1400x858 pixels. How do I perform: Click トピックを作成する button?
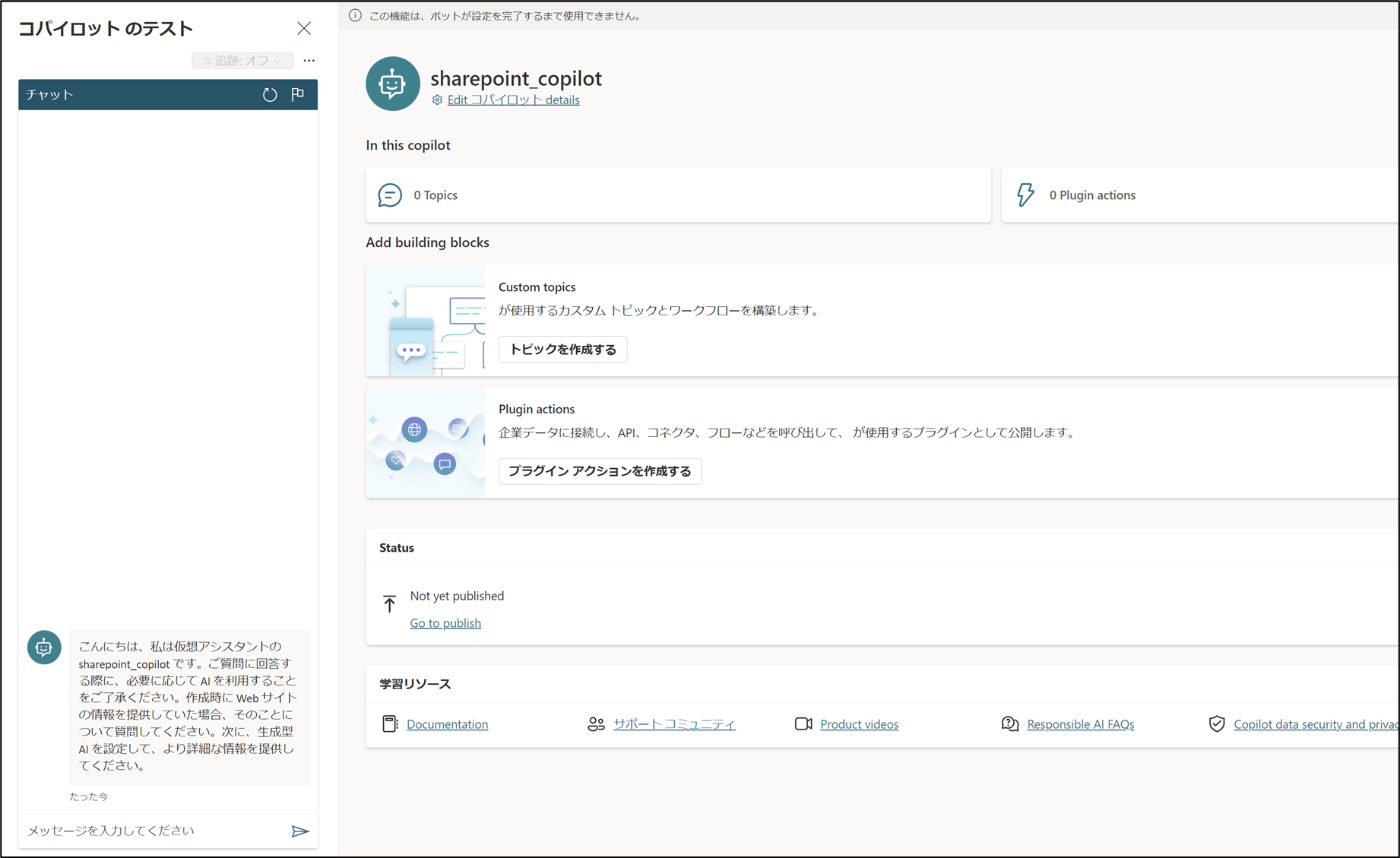coord(563,349)
